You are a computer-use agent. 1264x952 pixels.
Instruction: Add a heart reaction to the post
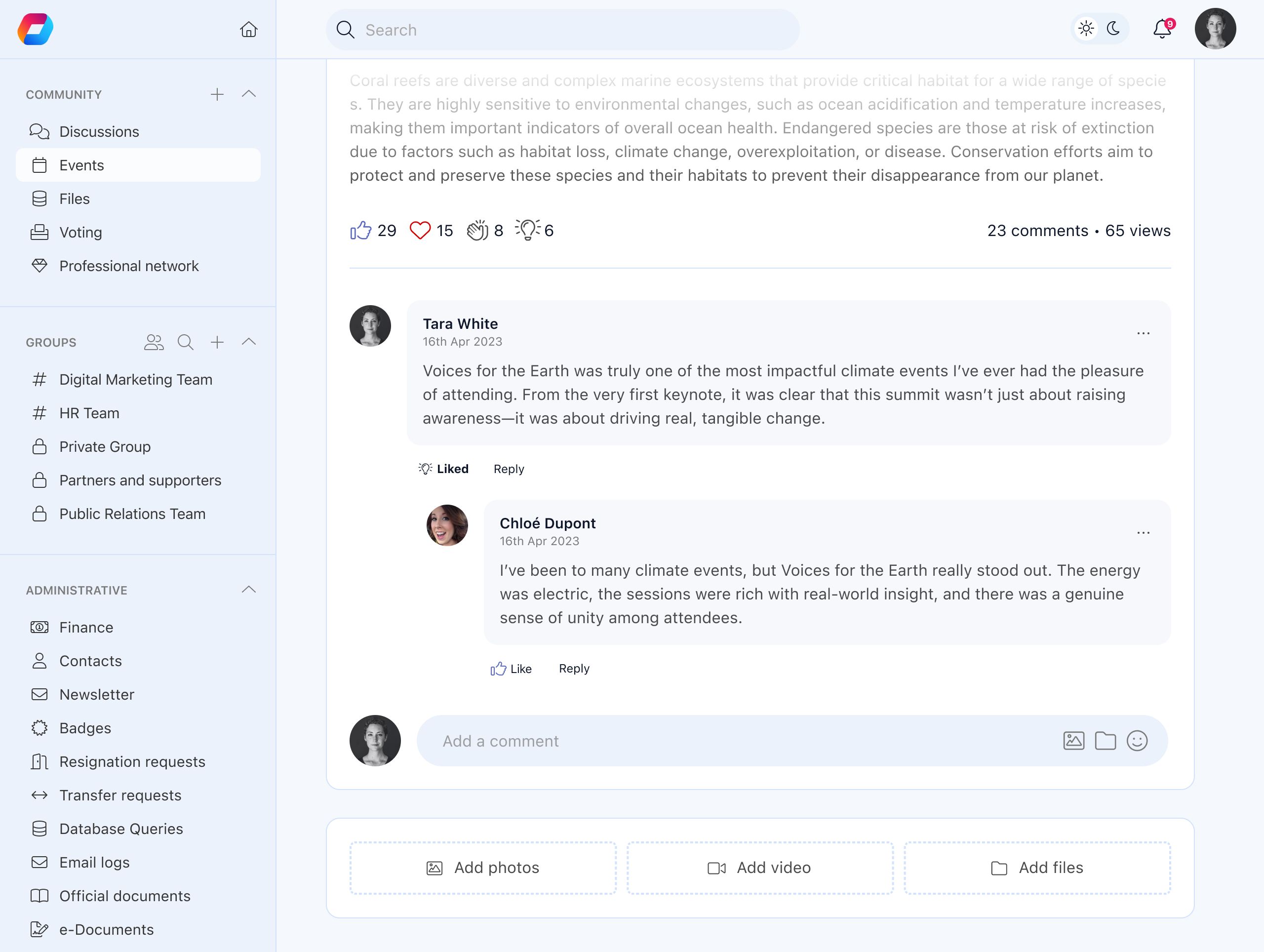(421, 230)
